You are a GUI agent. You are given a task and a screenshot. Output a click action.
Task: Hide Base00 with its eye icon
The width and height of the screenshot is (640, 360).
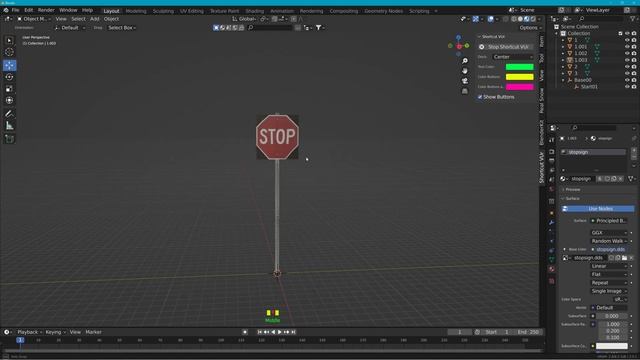[x=627, y=80]
